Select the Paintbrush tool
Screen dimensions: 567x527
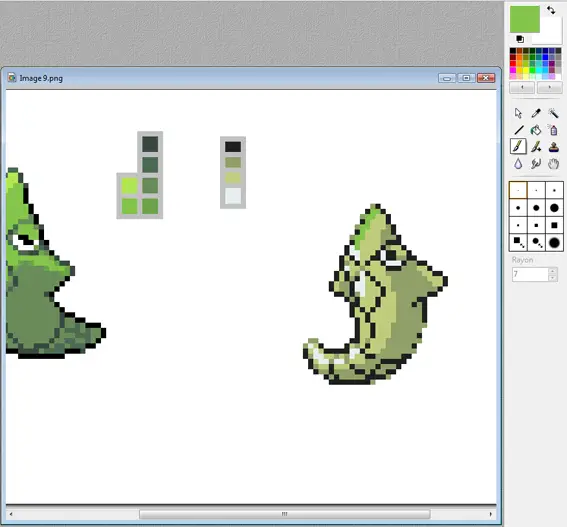click(x=518, y=147)
